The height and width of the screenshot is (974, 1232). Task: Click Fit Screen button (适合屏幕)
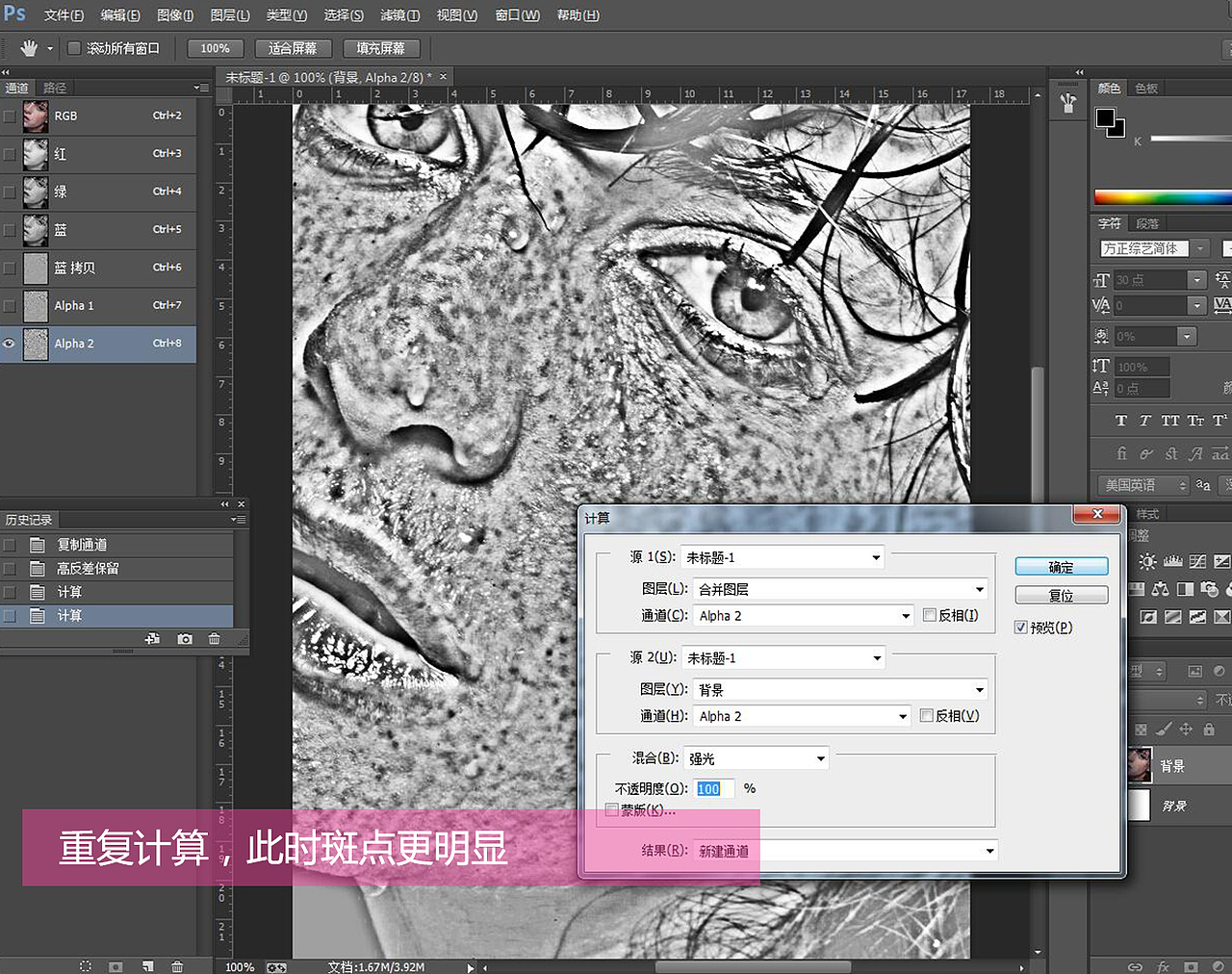tap(293, 48)
